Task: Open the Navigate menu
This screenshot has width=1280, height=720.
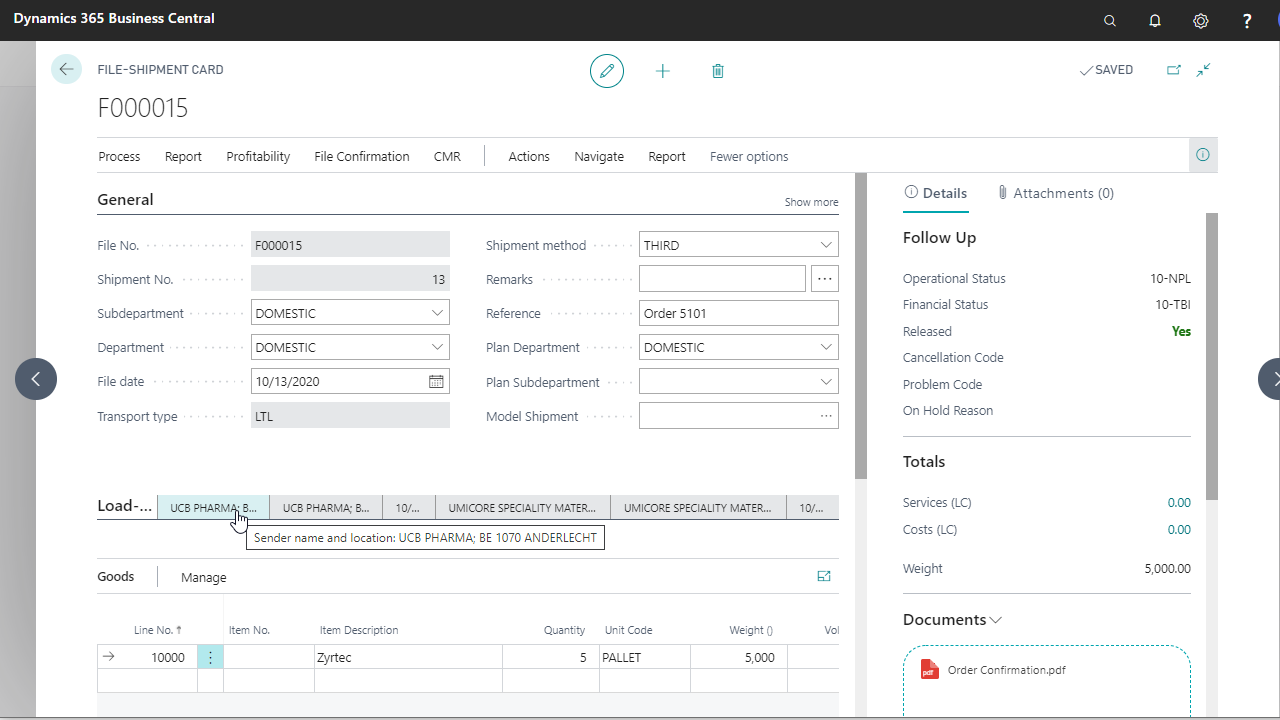Action: pos(599,156)
